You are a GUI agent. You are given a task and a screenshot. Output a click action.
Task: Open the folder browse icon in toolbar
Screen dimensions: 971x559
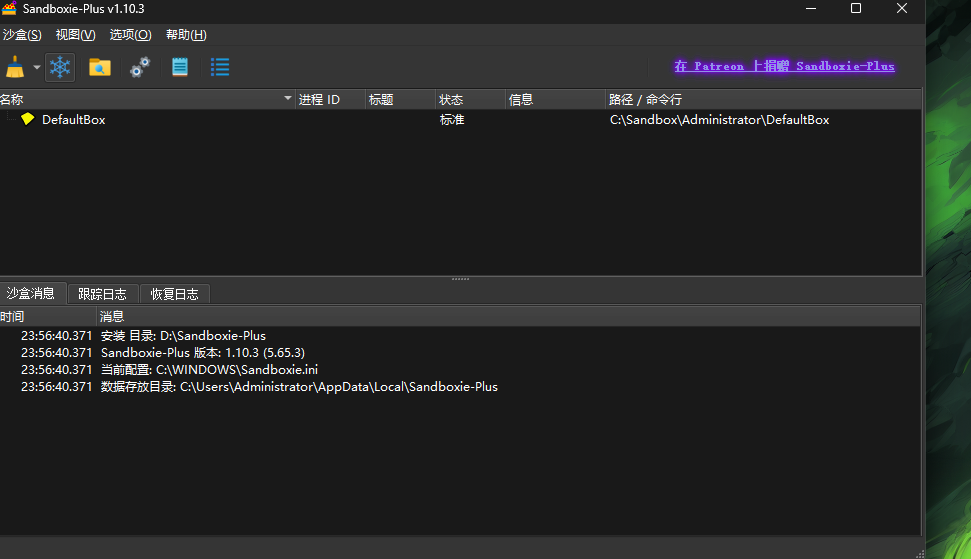click(x=100, y=67)
